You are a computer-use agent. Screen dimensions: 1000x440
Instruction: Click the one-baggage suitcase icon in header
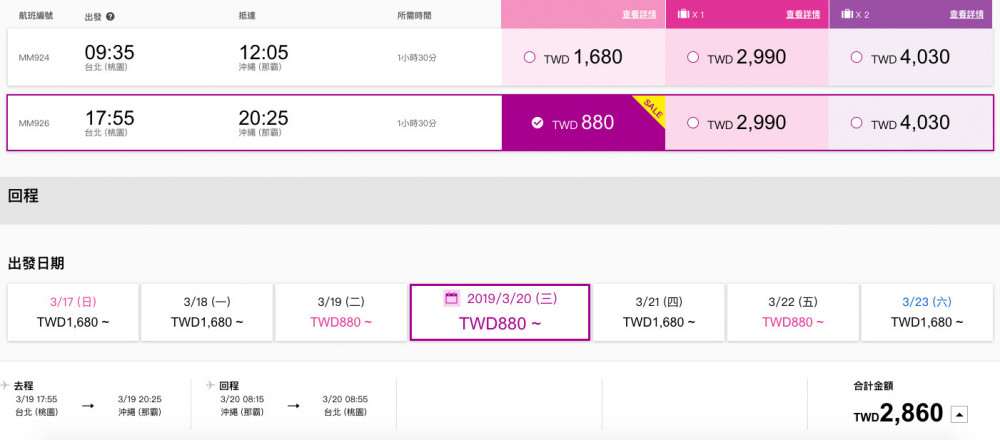(x=684, y=15)
